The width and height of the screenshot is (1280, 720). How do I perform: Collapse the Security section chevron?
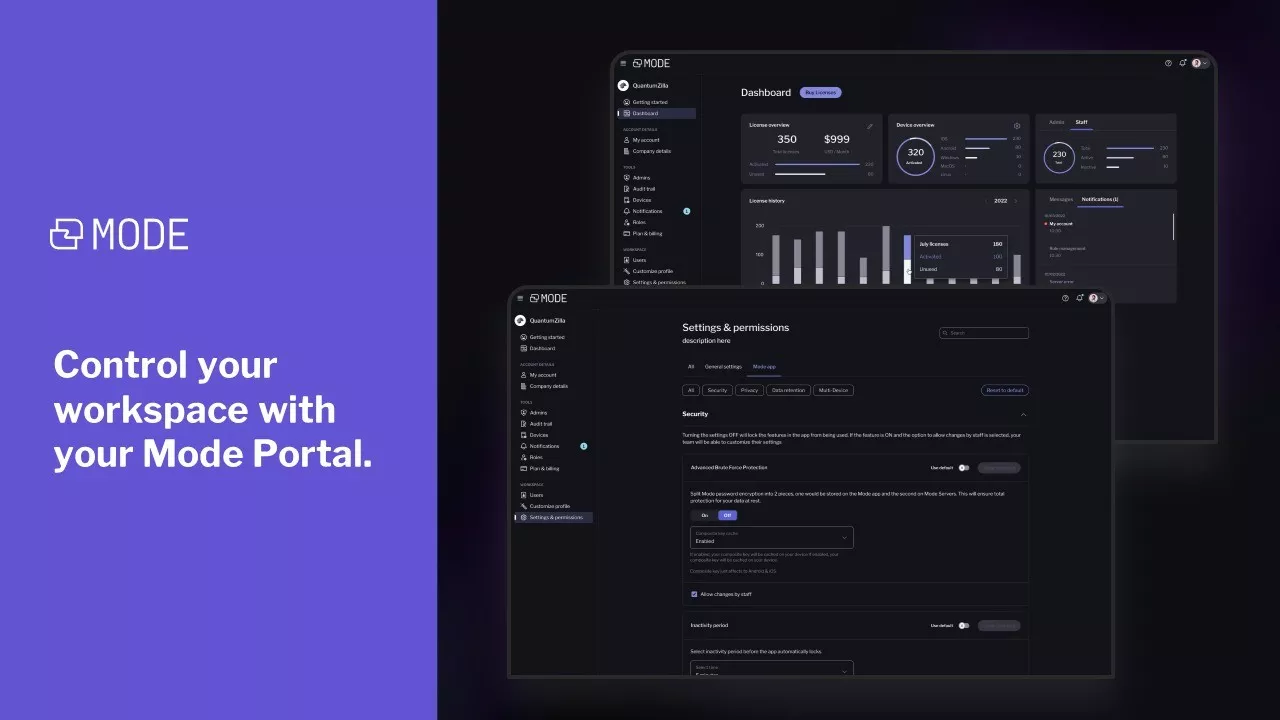pyautogui.click(x=1023, y=414)
